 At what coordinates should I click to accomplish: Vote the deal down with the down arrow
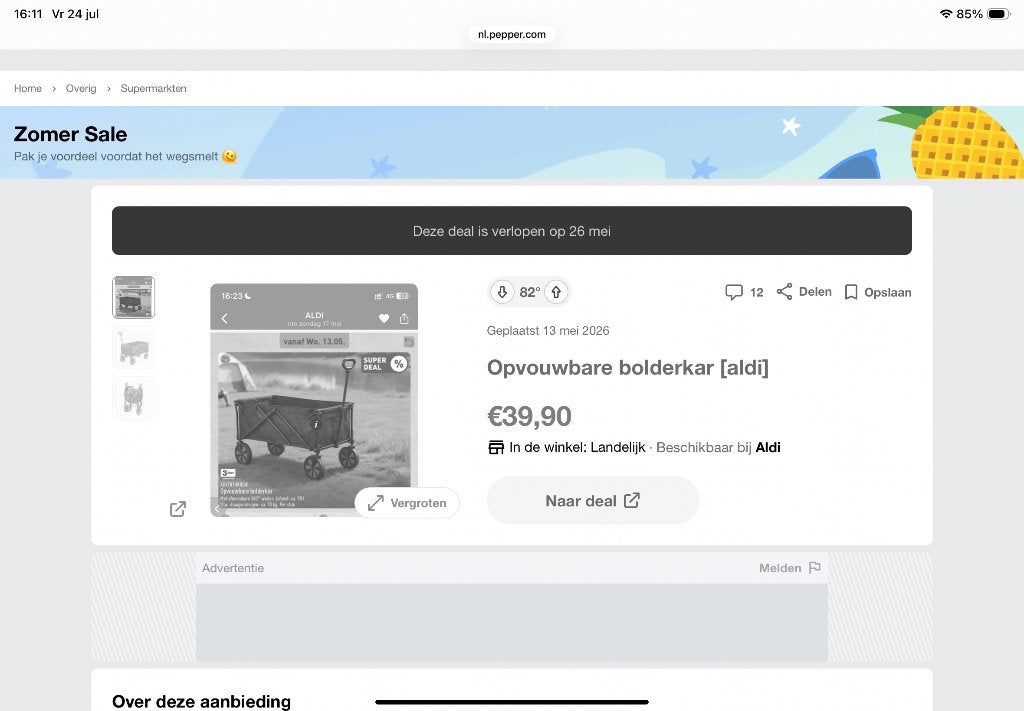502,292
